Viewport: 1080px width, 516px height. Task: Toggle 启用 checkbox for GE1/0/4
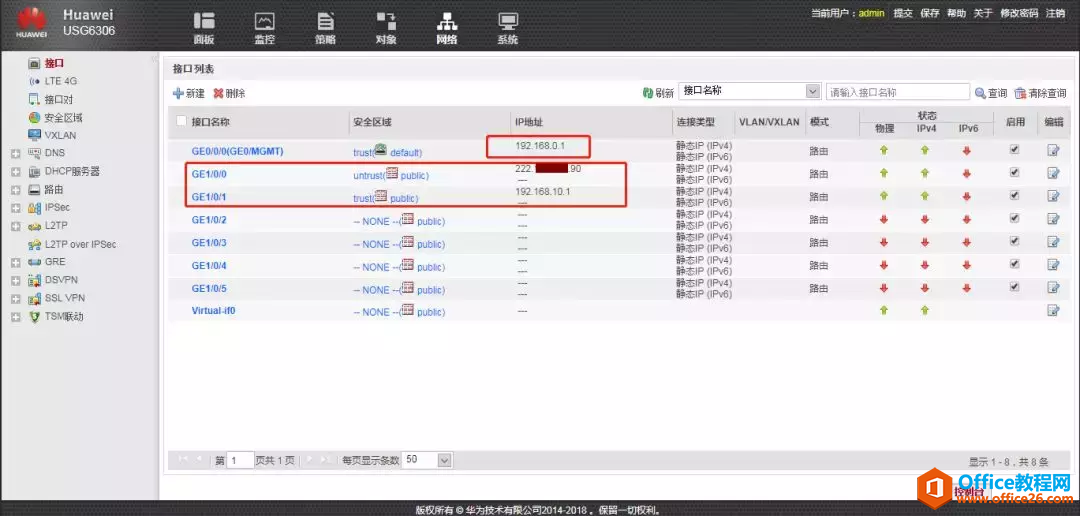[1015, 263]
